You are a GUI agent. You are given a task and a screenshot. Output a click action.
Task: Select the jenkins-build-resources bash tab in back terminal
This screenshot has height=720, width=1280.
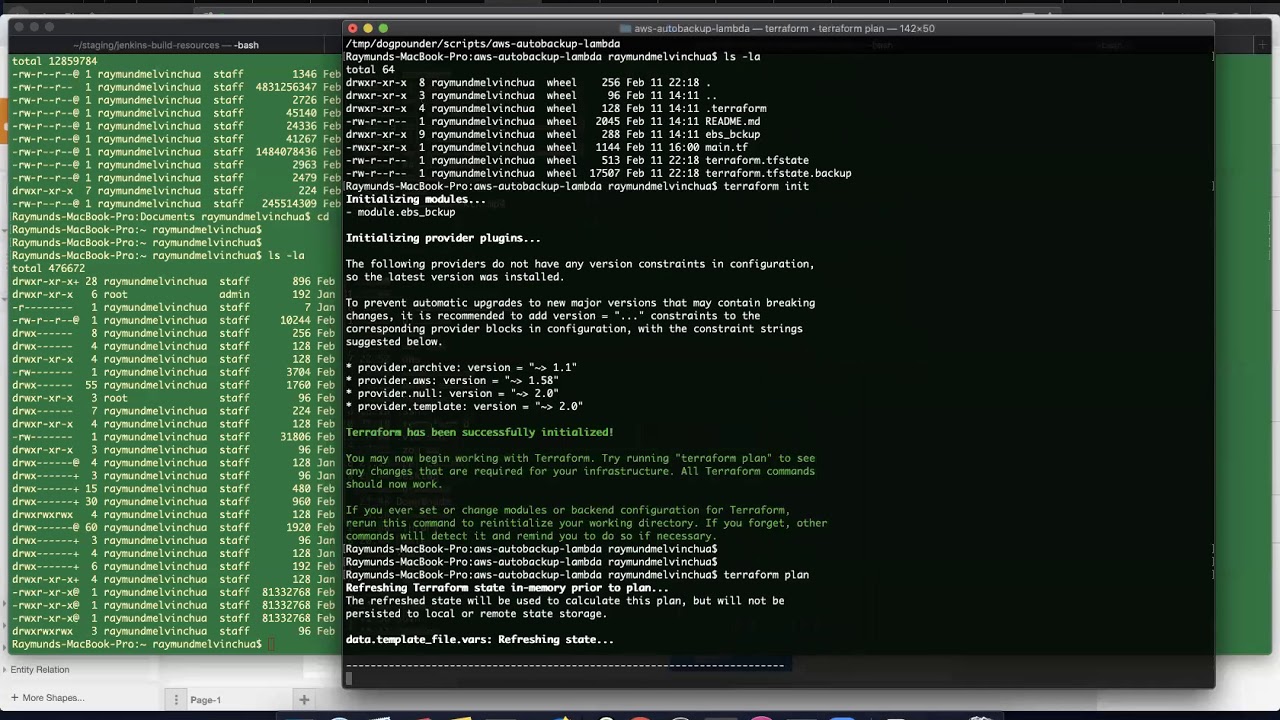click(x=165, y=45)
